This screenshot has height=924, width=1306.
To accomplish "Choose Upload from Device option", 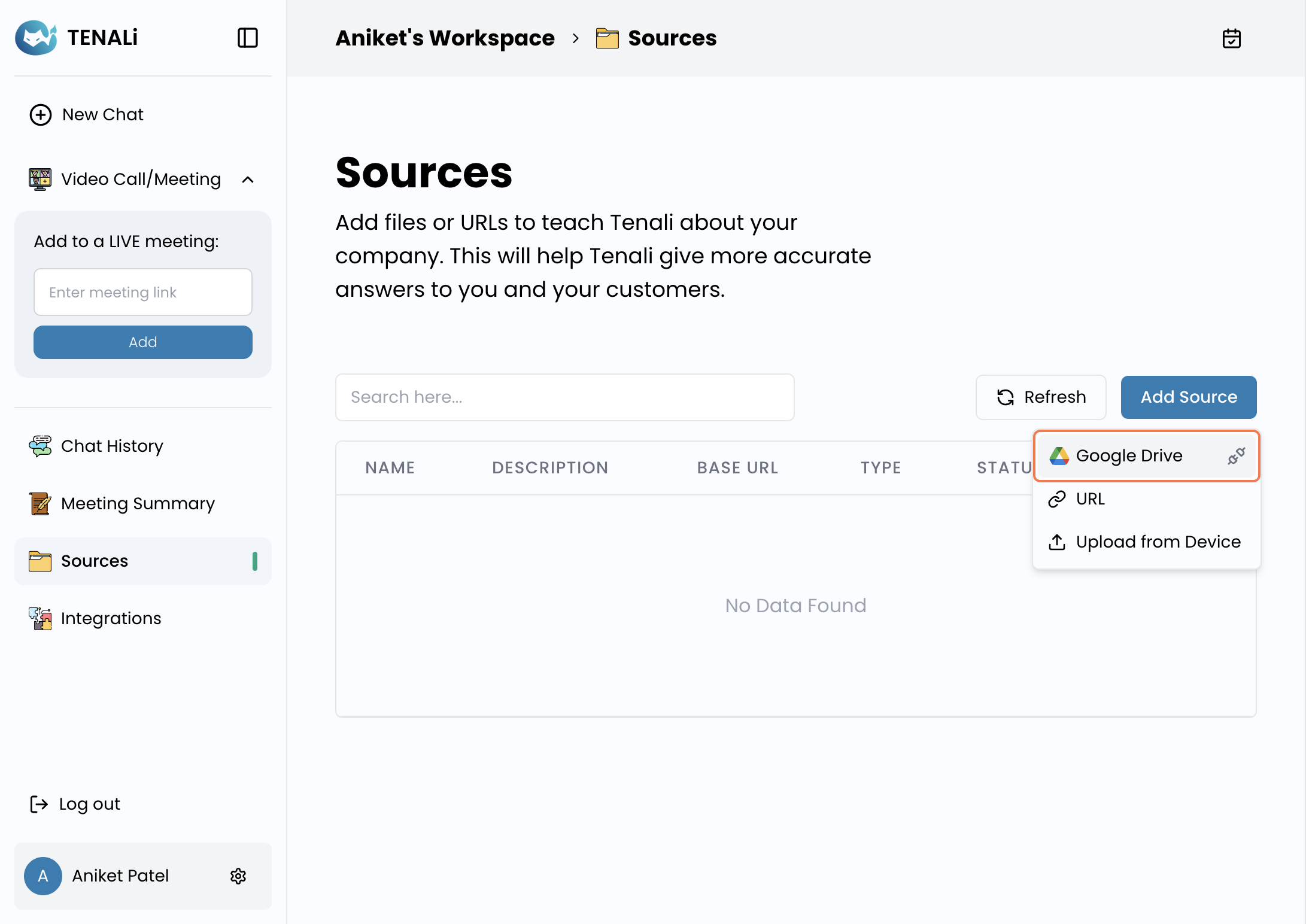I will pyautogui.click(x=1158, y=542).
